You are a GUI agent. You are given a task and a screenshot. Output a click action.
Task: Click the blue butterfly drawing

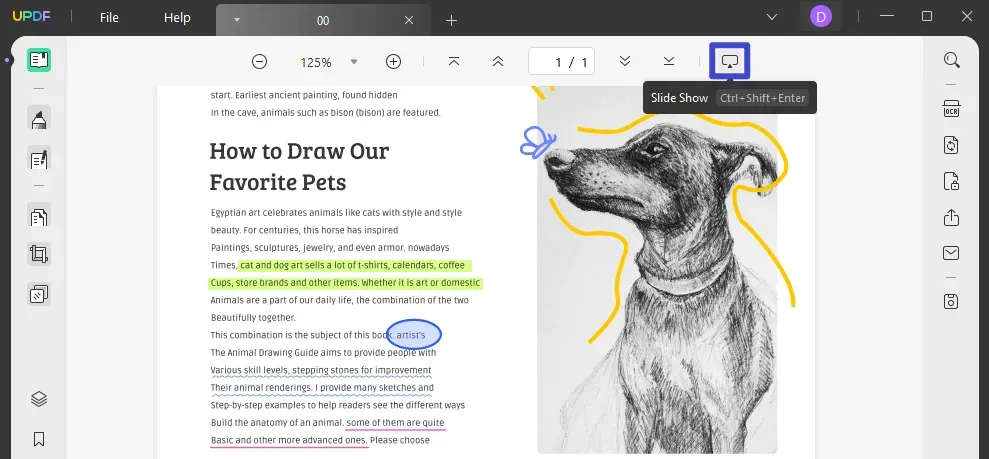point(537,142)
